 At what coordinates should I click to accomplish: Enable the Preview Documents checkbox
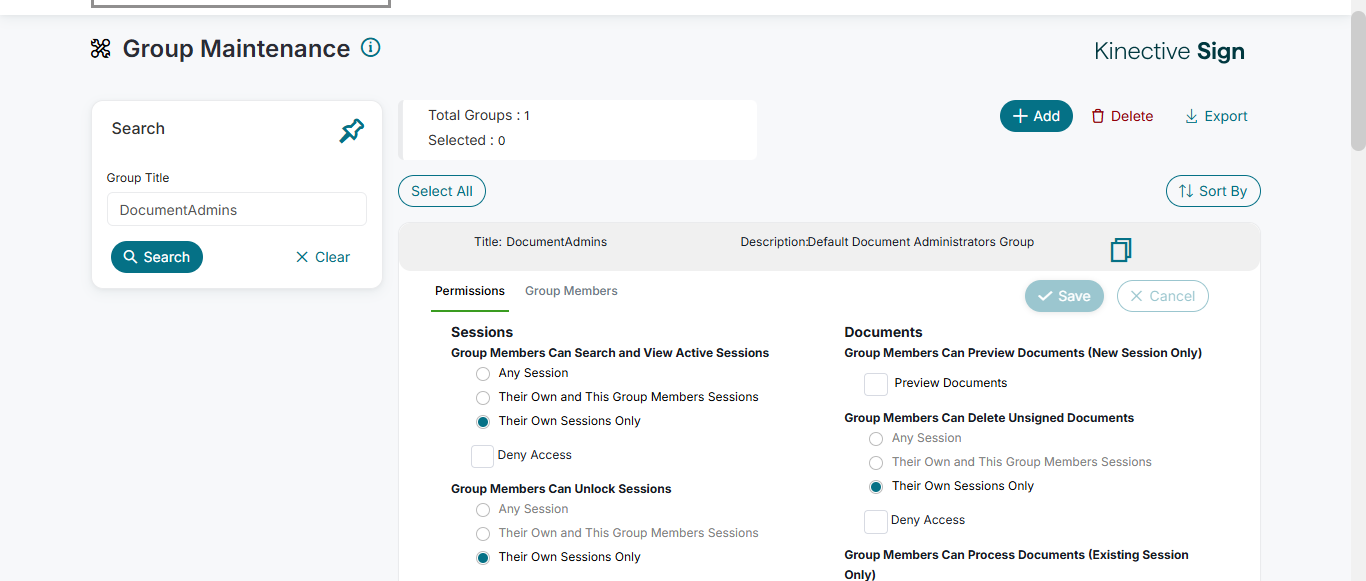coord(876,384)
